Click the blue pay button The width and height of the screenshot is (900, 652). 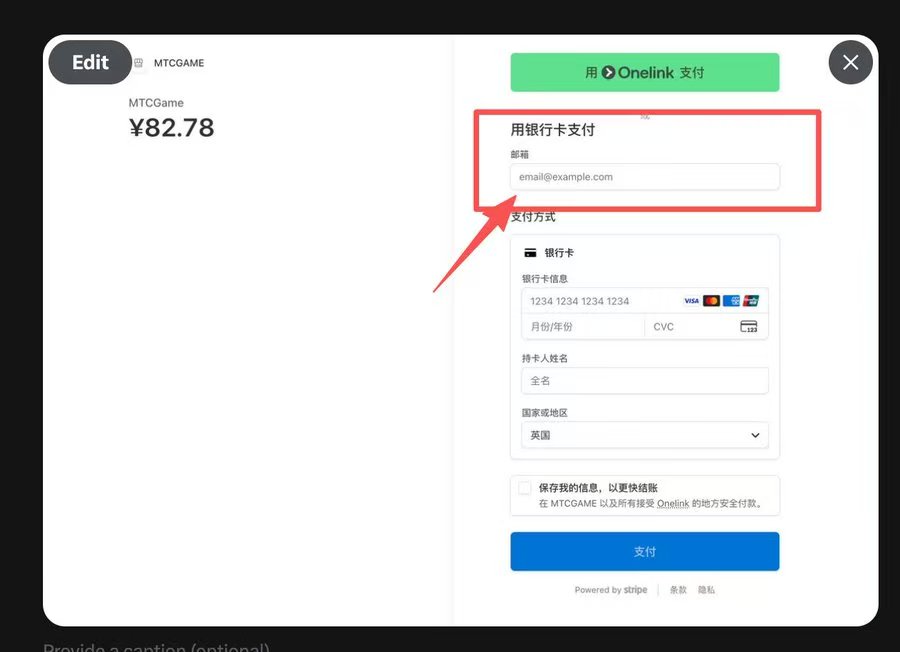(645, 552)
